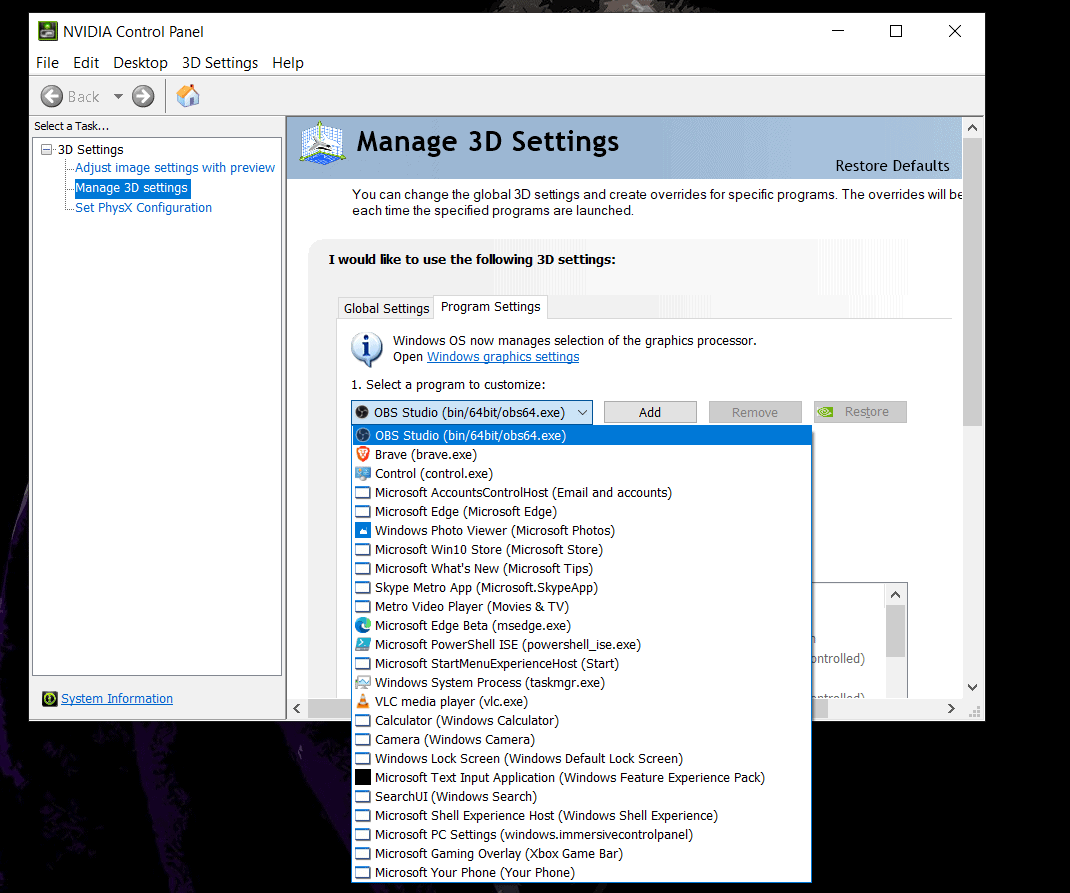The height and width of the screenshot is (893, 1070).
Task: Click the Restore button
Action: pos(860,412)
